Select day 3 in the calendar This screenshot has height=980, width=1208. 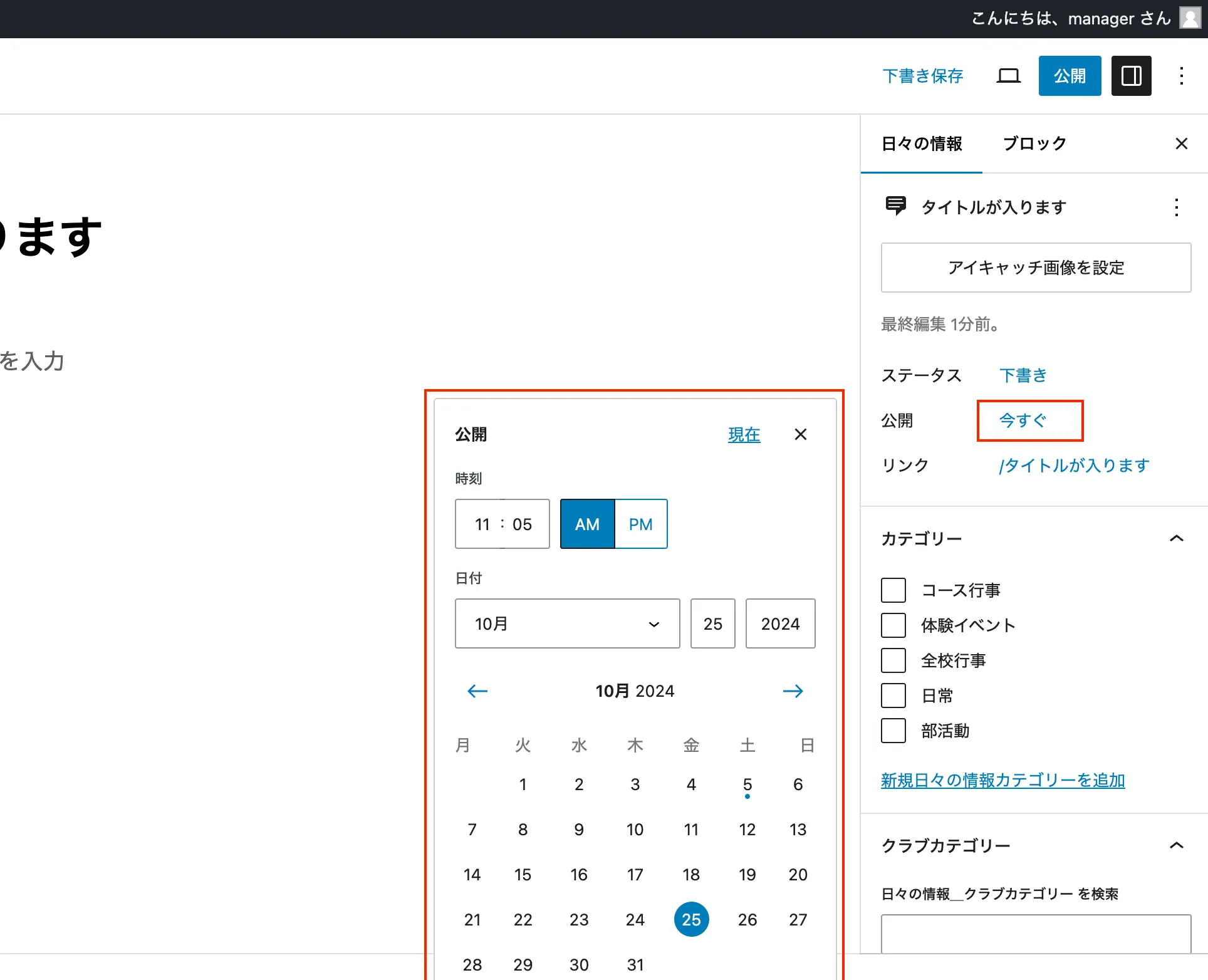tap(635, 784)
